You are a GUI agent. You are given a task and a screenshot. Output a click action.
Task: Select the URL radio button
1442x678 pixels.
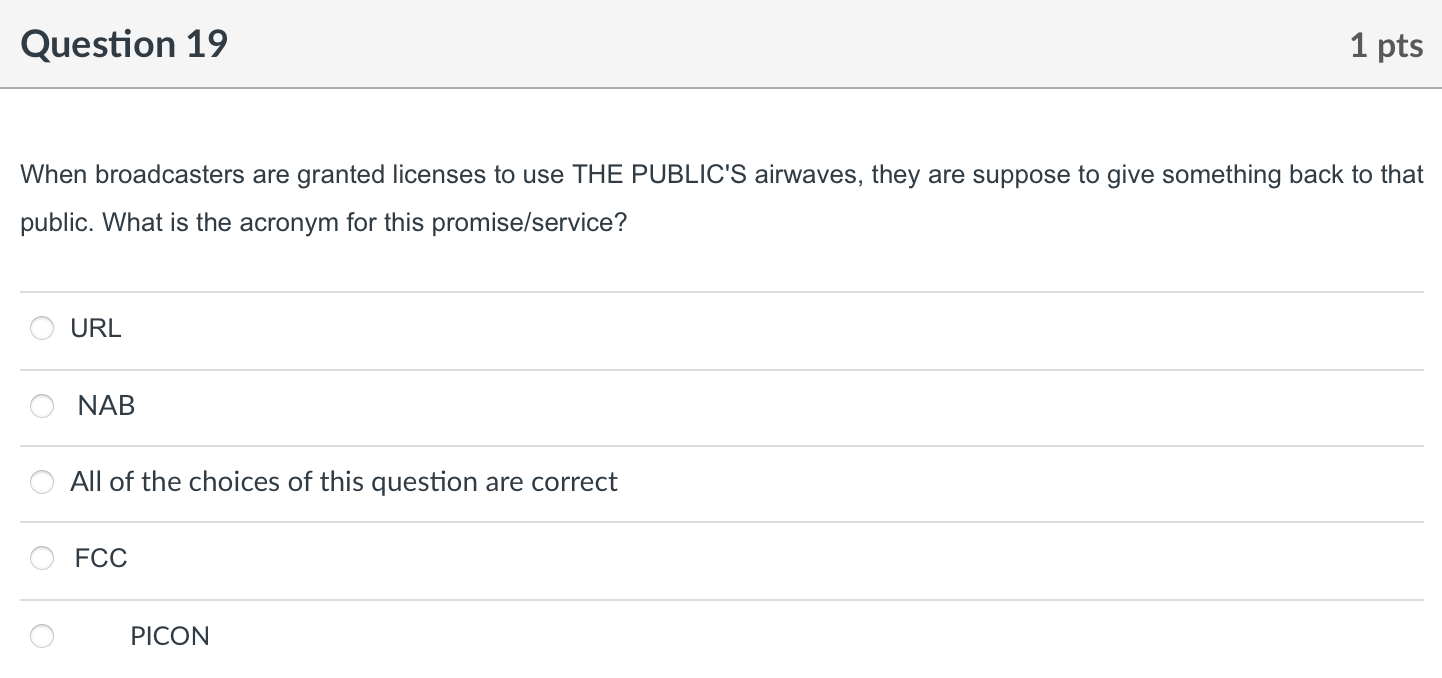(42, 328)
